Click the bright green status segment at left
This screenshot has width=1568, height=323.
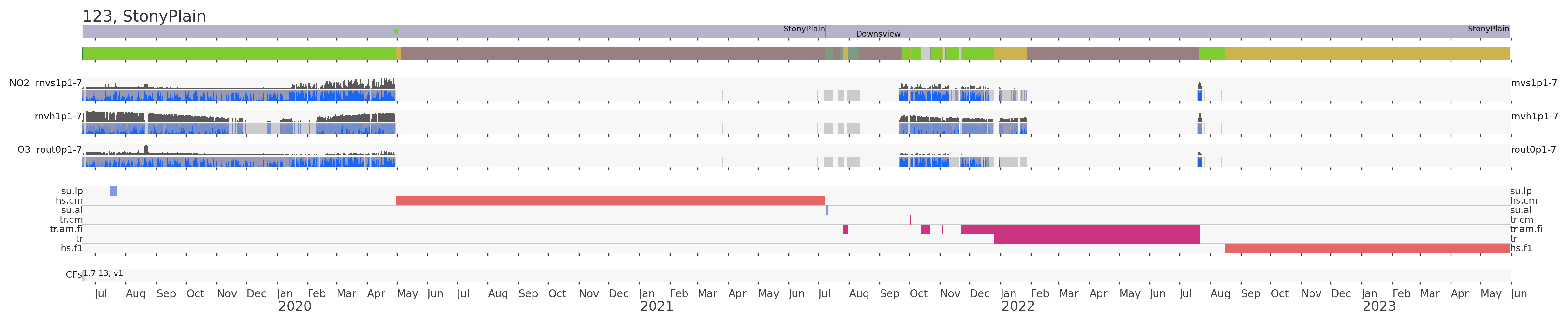click(239, 54)
